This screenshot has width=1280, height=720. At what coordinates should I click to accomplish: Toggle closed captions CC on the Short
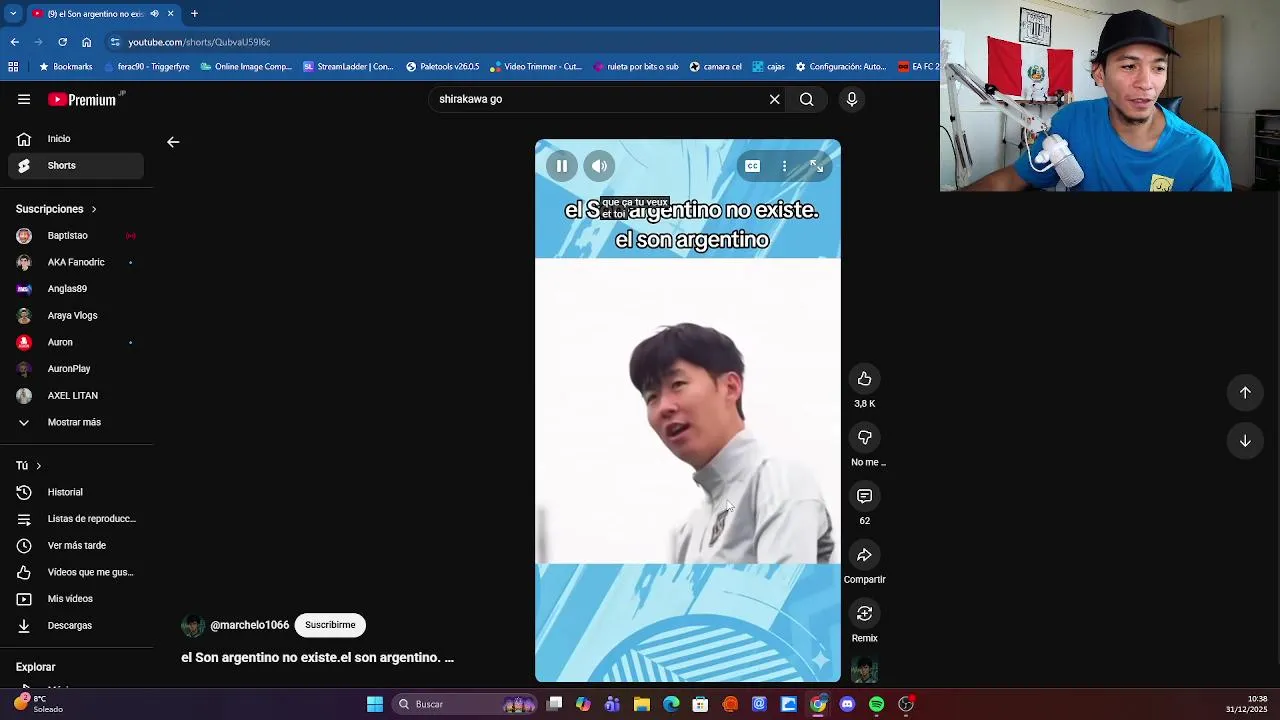click(752, 166)
